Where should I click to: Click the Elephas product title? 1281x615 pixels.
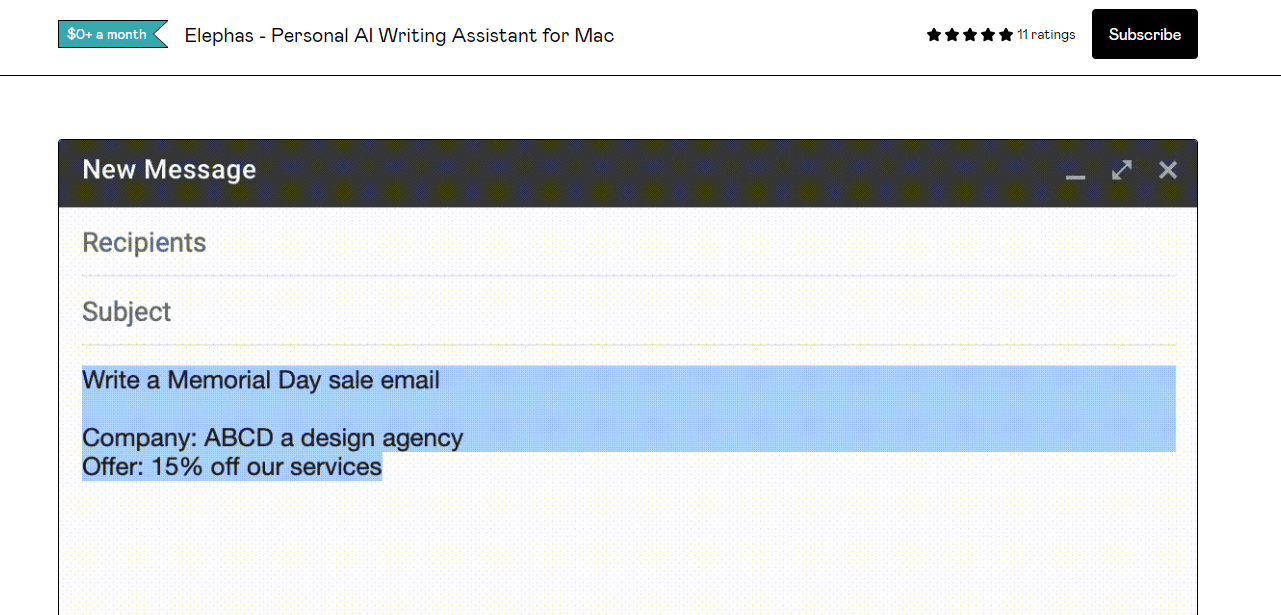[399, 36]
